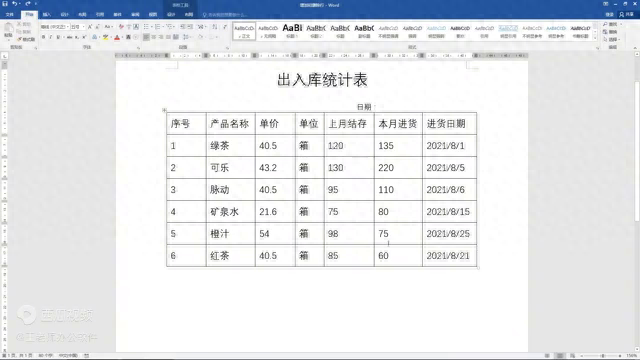Toggle strikethrough formatting

[x=69, y=37]
